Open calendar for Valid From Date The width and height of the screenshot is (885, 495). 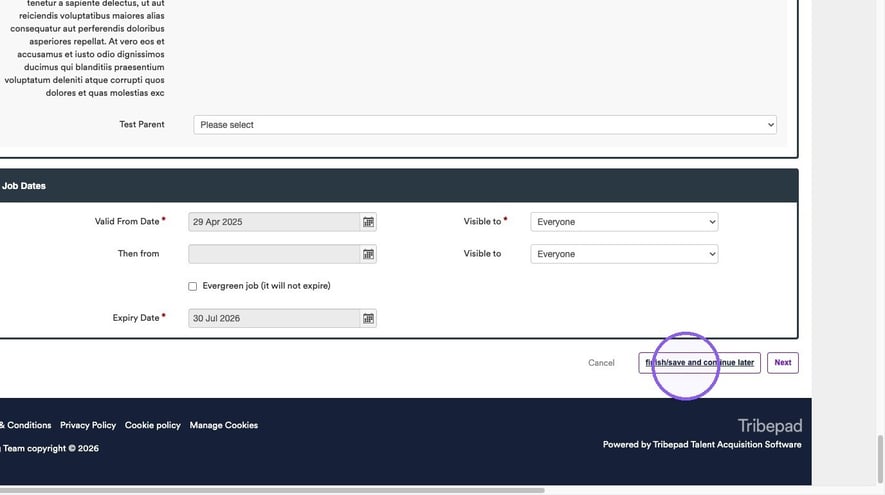pos(368,222)
